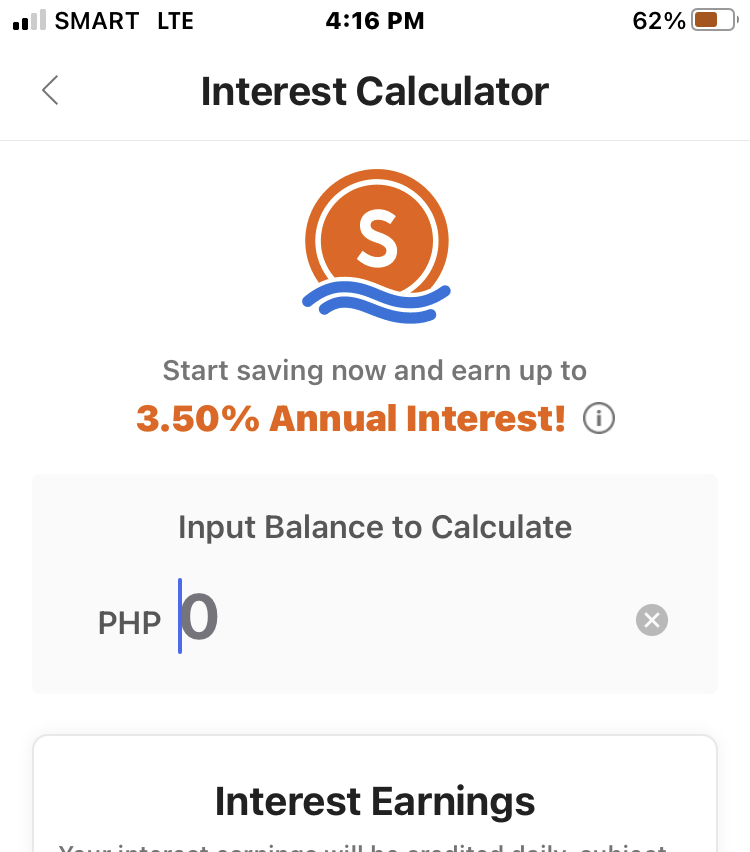Tap the Start saving now text line

[375, 371]
